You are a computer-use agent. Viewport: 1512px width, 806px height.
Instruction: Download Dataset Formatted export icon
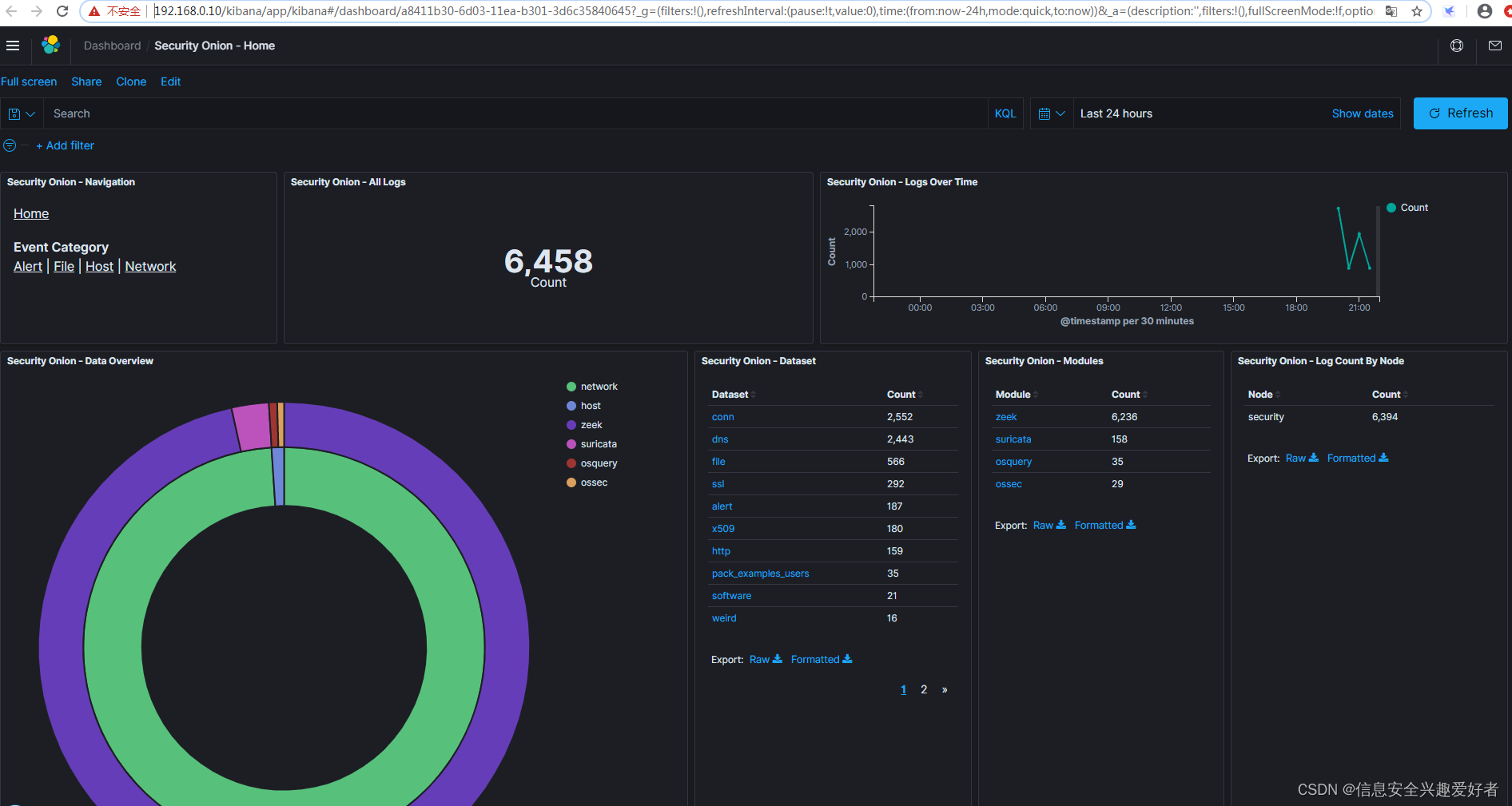[847, 659]
